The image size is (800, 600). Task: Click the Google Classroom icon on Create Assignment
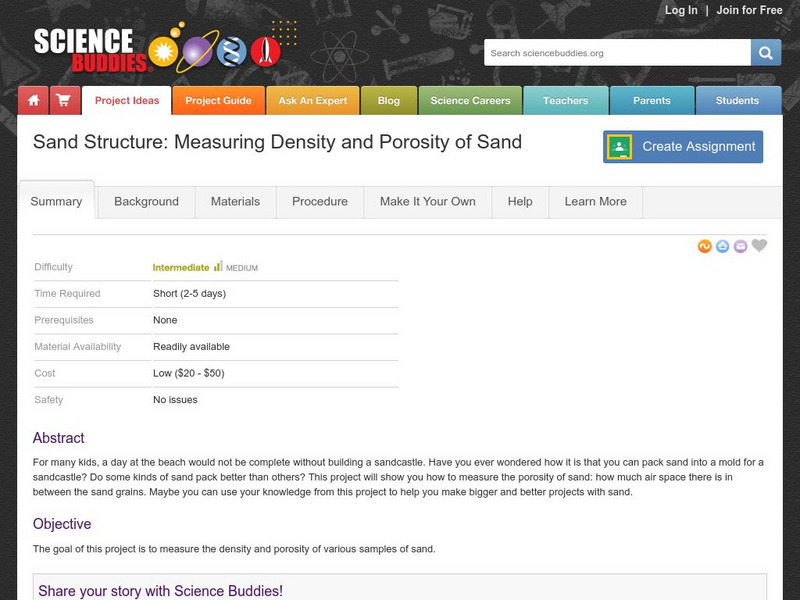click(621, 146)
